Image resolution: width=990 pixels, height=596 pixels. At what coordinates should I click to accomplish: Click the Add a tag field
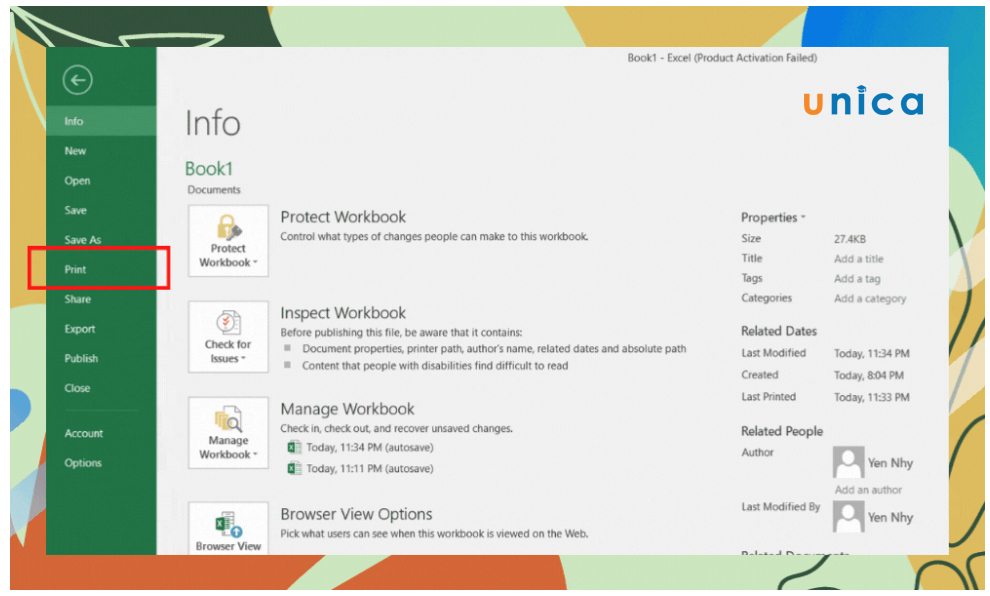pyautogui.click(x=857, y=278)
